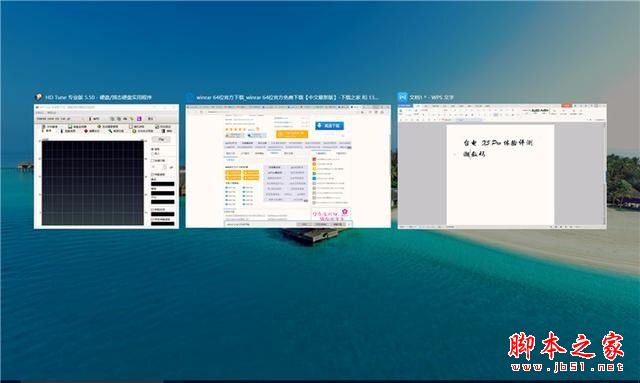This screenshot has height=383, width=640.
Task: Click the title '文档1 * - WPS 文字'
Action: [431, 97]
